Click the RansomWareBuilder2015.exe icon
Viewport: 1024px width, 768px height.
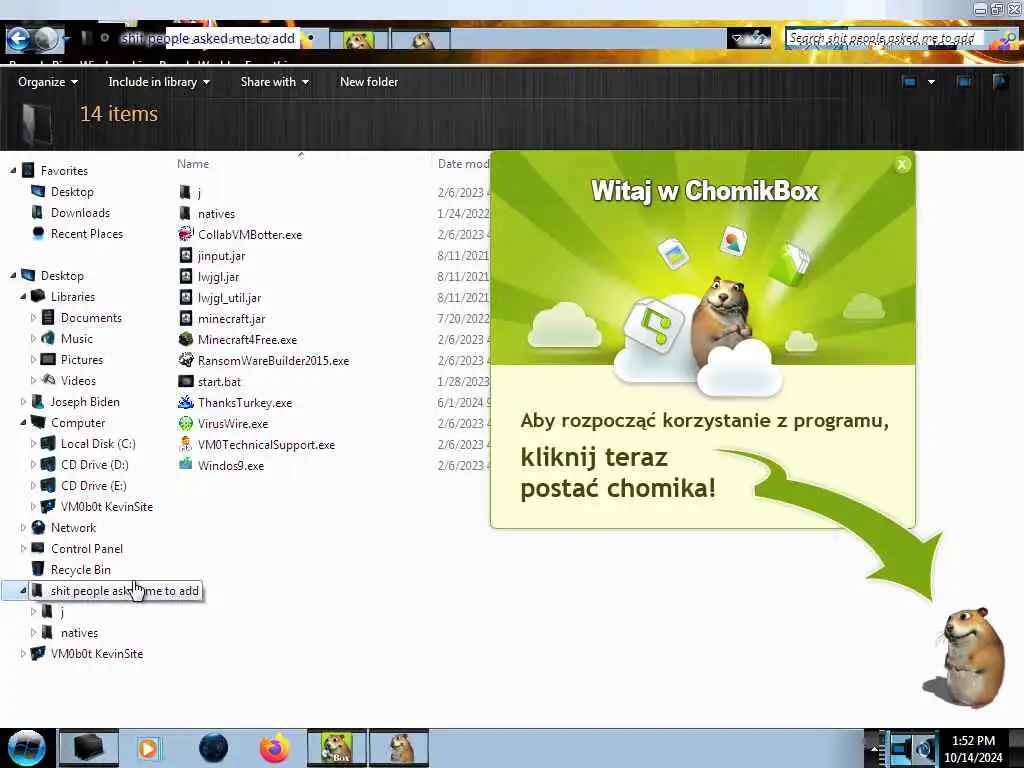[185, 360]
